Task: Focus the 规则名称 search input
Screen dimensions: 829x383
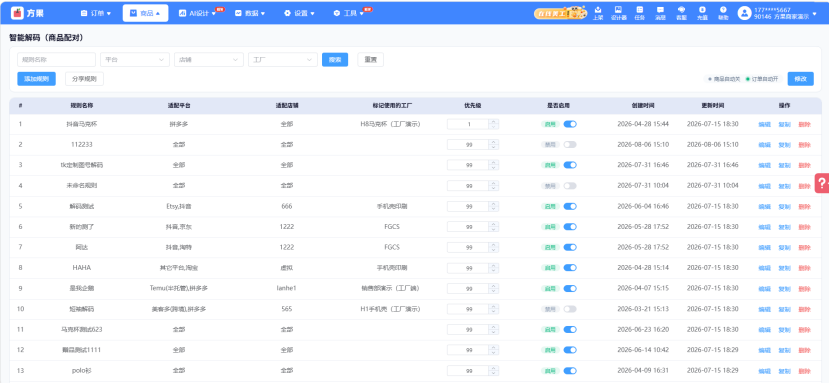Action: click(x=57, y=60)
